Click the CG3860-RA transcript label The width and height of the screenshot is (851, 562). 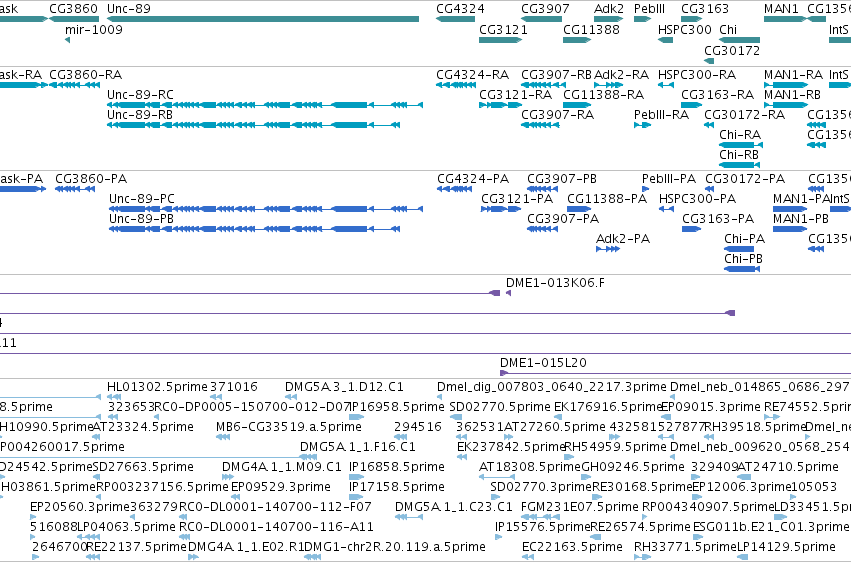[85, 74]
